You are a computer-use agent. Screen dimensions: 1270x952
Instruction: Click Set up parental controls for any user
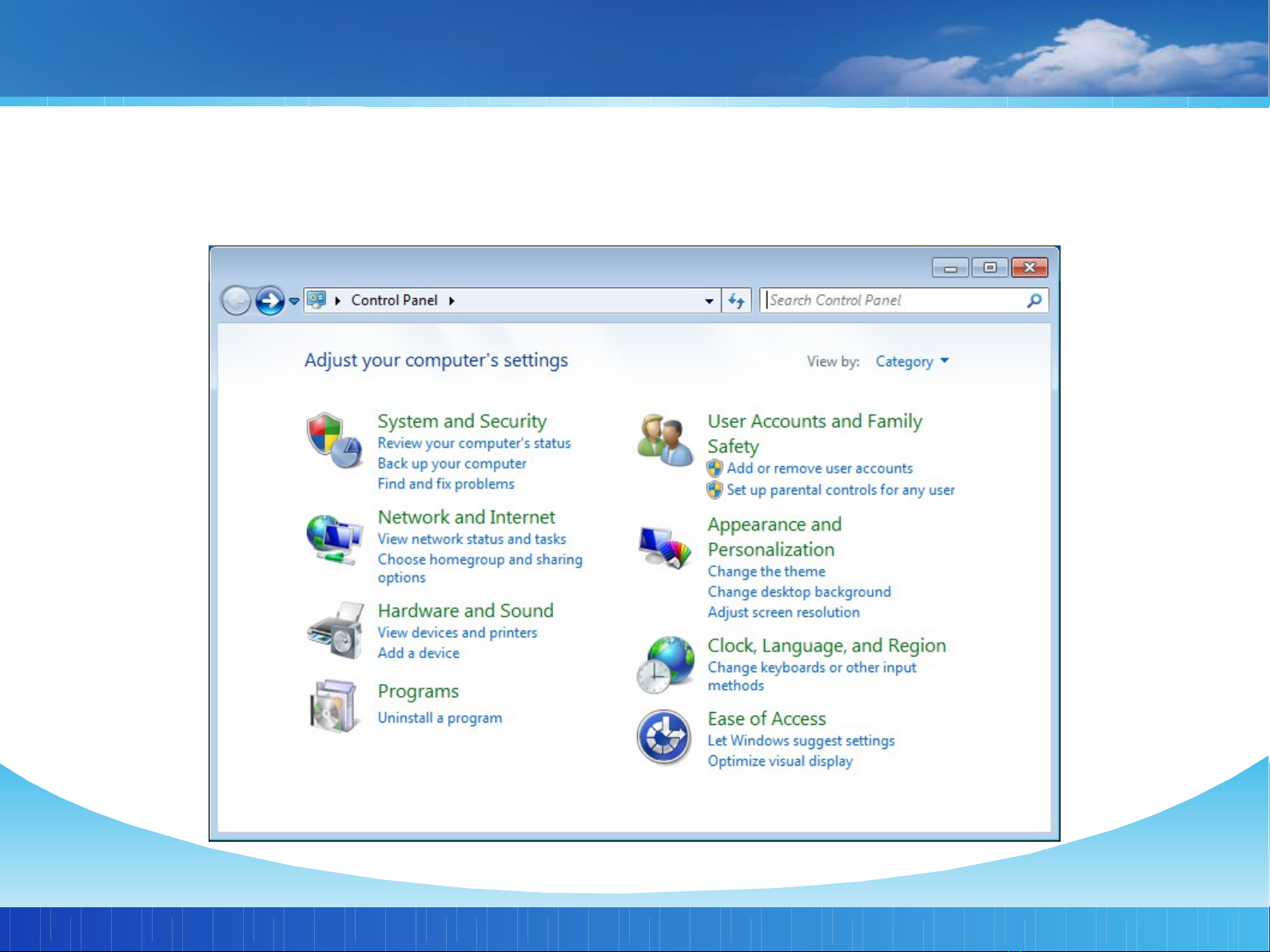(x=841, y=490)
